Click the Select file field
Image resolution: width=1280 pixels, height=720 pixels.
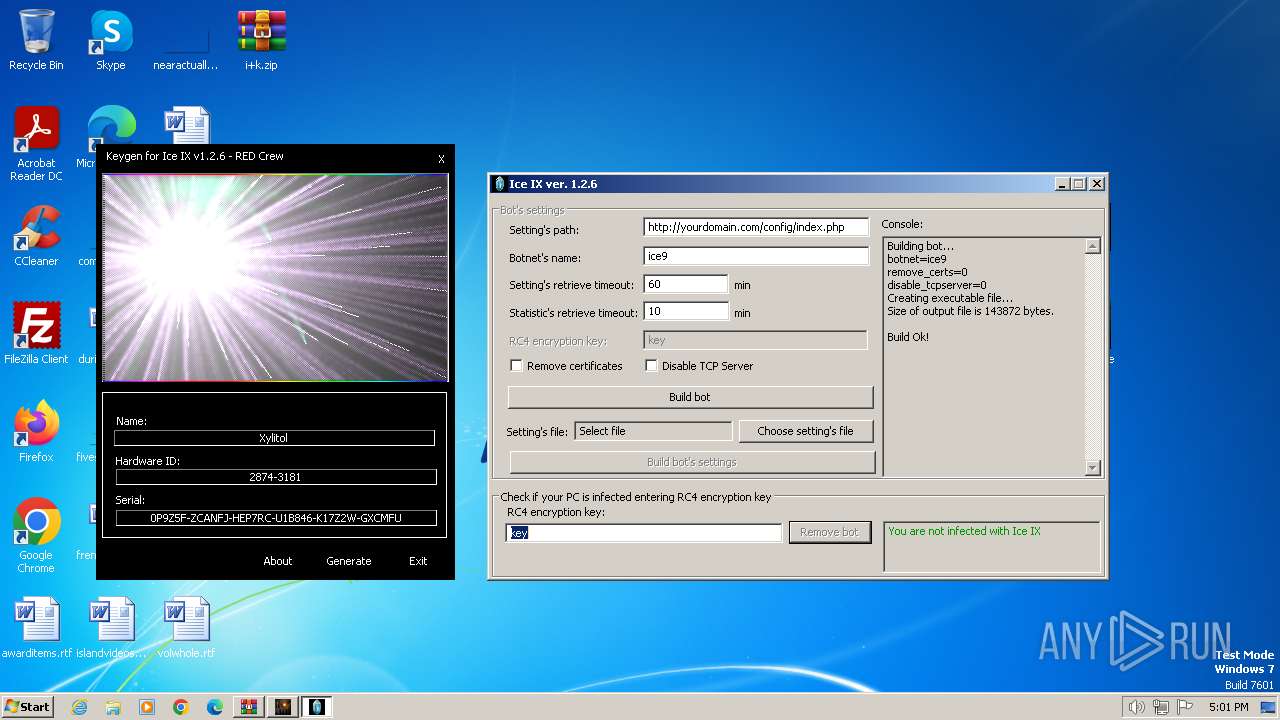[x=654, y=431]
